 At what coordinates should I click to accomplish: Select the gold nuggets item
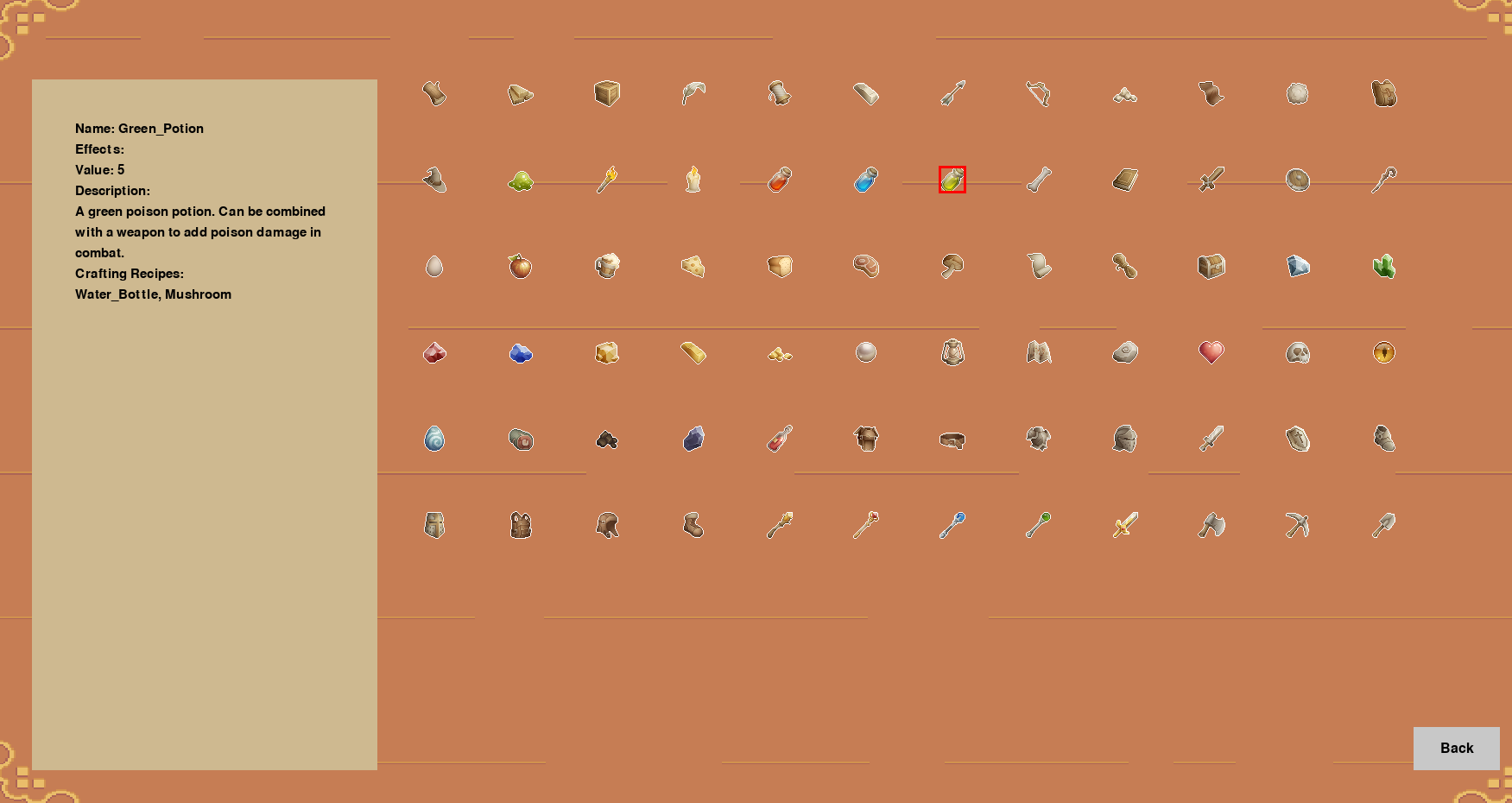780,352
